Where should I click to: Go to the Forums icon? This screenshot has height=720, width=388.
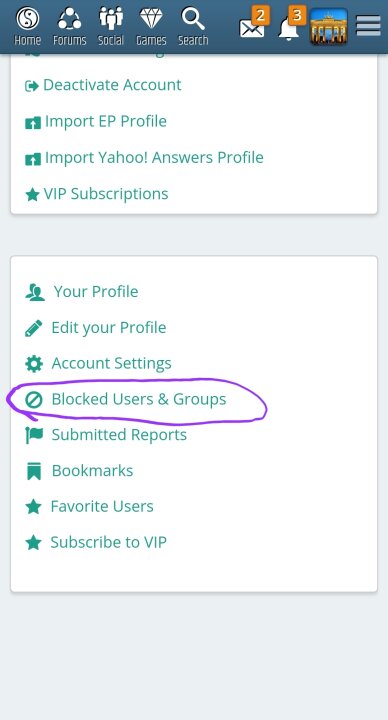[69, 19]
